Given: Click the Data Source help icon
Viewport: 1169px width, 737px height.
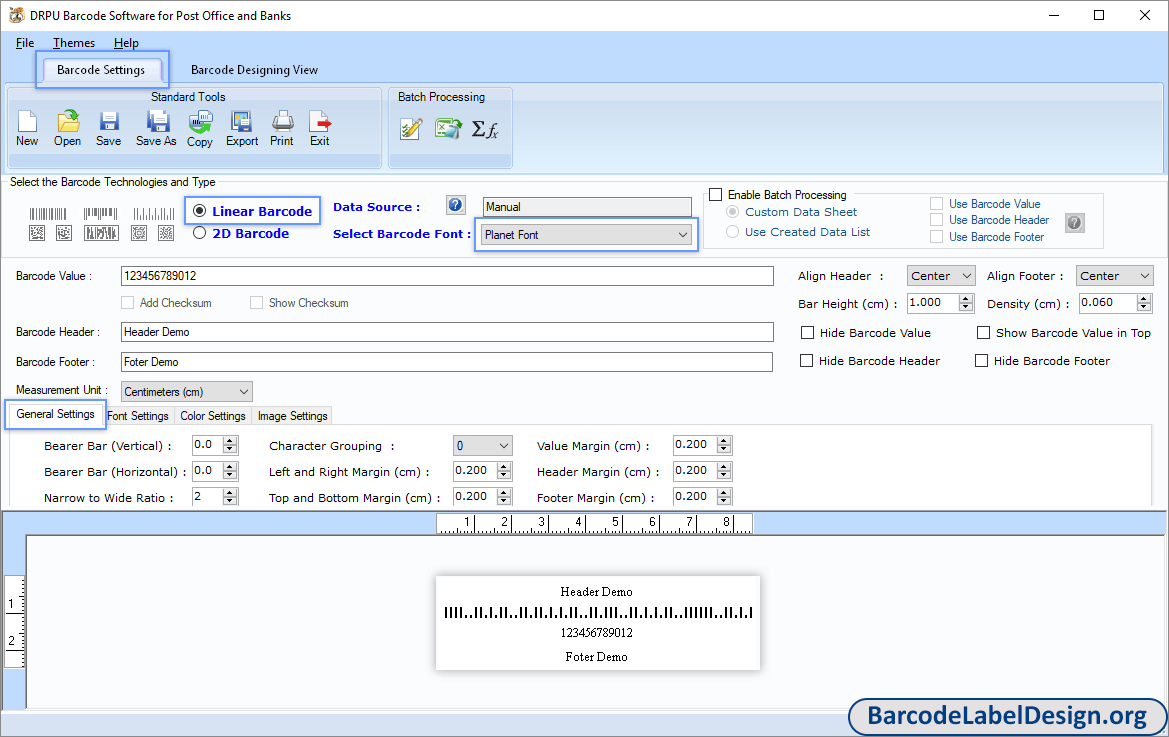Looking at the screenshot, I should tap(456, 205).
